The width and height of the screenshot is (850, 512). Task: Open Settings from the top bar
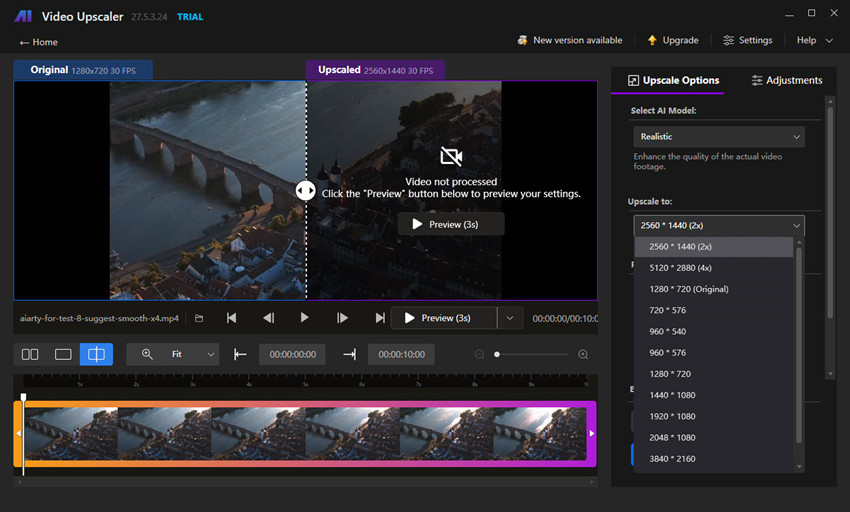point(748,40)
